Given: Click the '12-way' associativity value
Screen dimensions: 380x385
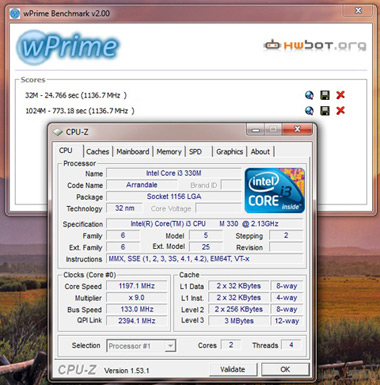Looking at the screenshot, I should pyautogui.click(x=287, y=321).
